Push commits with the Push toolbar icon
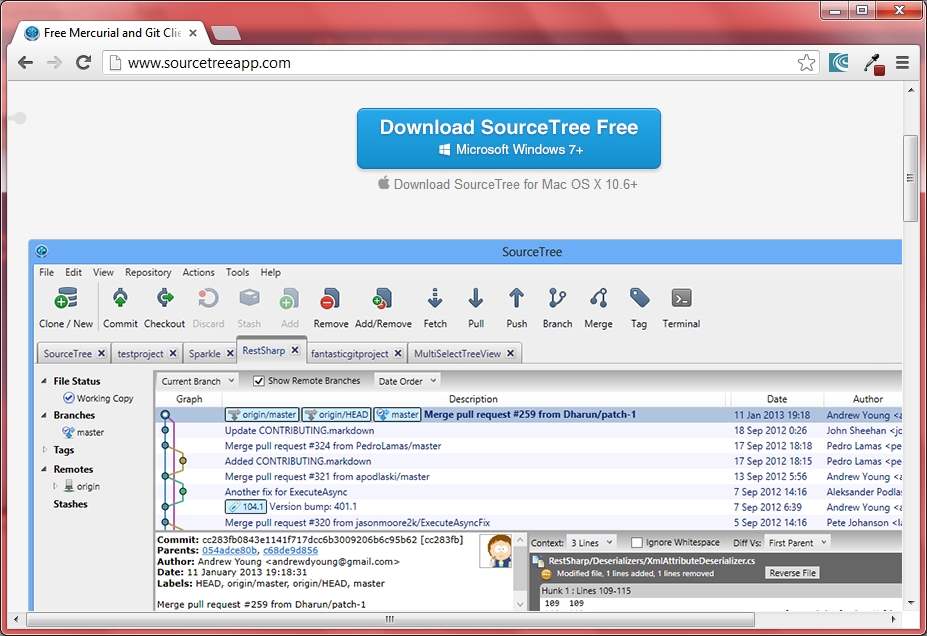The image size is (927, 636). (516, 305)
